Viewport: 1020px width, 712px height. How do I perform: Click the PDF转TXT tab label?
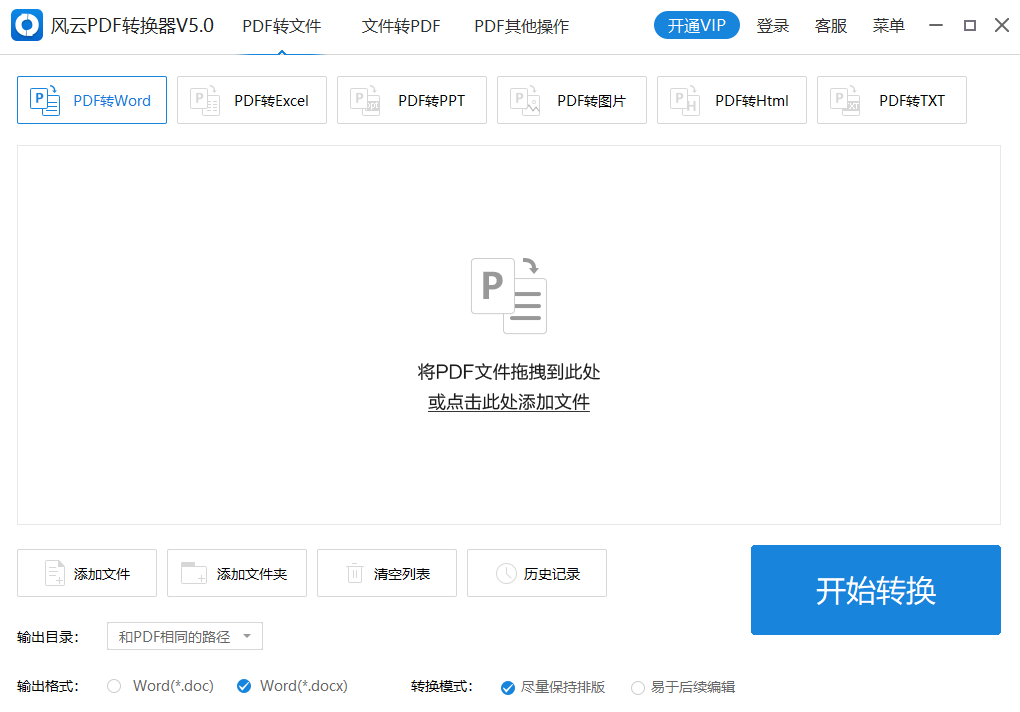(x=911, y=101)
